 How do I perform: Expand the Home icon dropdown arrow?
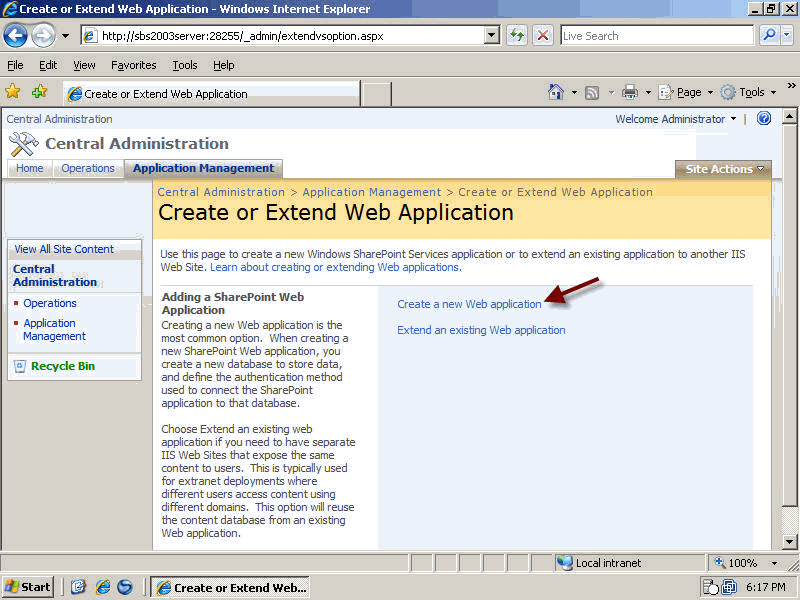tap(574, 92)
